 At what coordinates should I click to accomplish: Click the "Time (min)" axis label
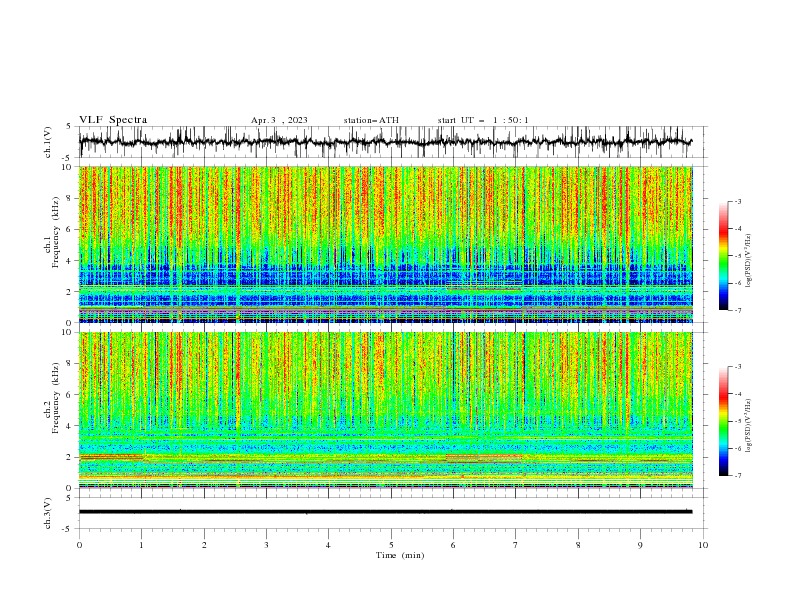point(400,555)
